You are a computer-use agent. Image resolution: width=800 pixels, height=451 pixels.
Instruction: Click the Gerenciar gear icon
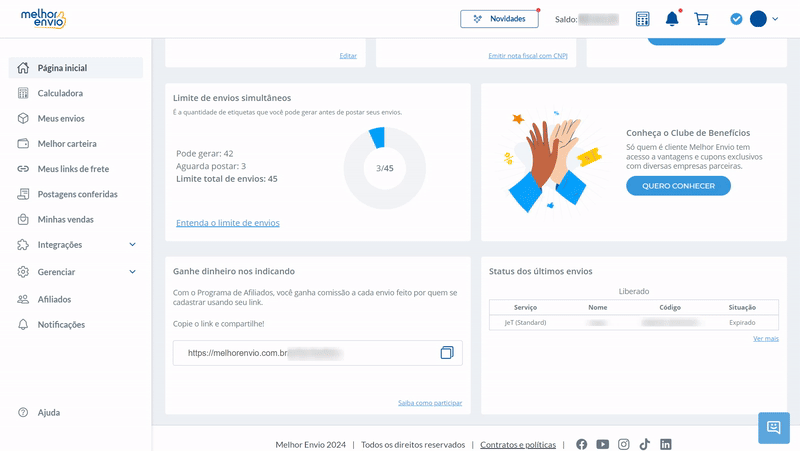click(x=23, y=272)
